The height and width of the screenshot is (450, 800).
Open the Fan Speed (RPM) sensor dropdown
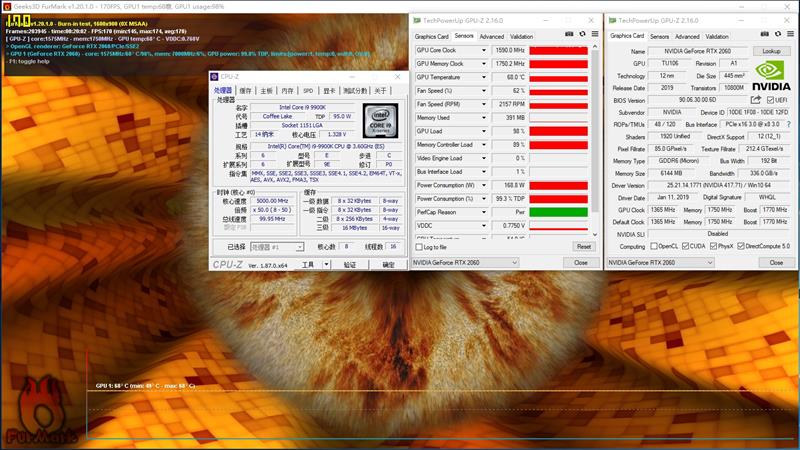(x=484, y=104)
